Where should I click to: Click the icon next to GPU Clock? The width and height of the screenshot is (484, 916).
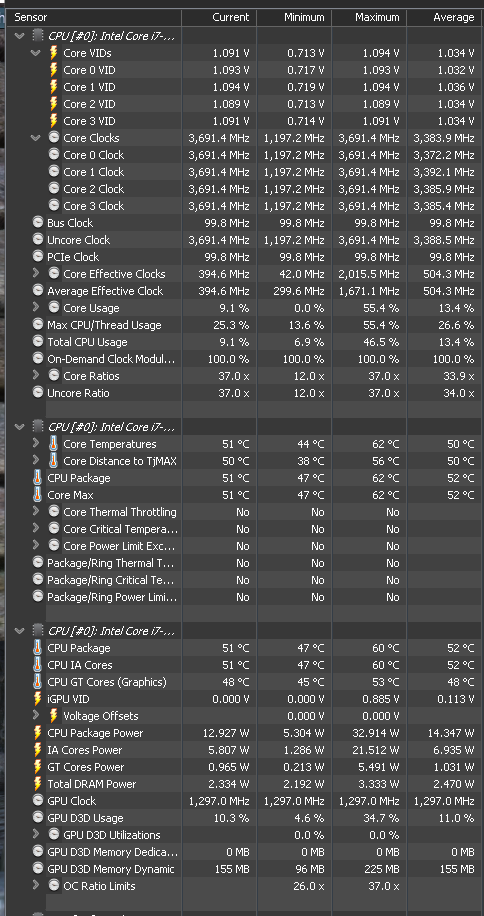tap(38, 800)
